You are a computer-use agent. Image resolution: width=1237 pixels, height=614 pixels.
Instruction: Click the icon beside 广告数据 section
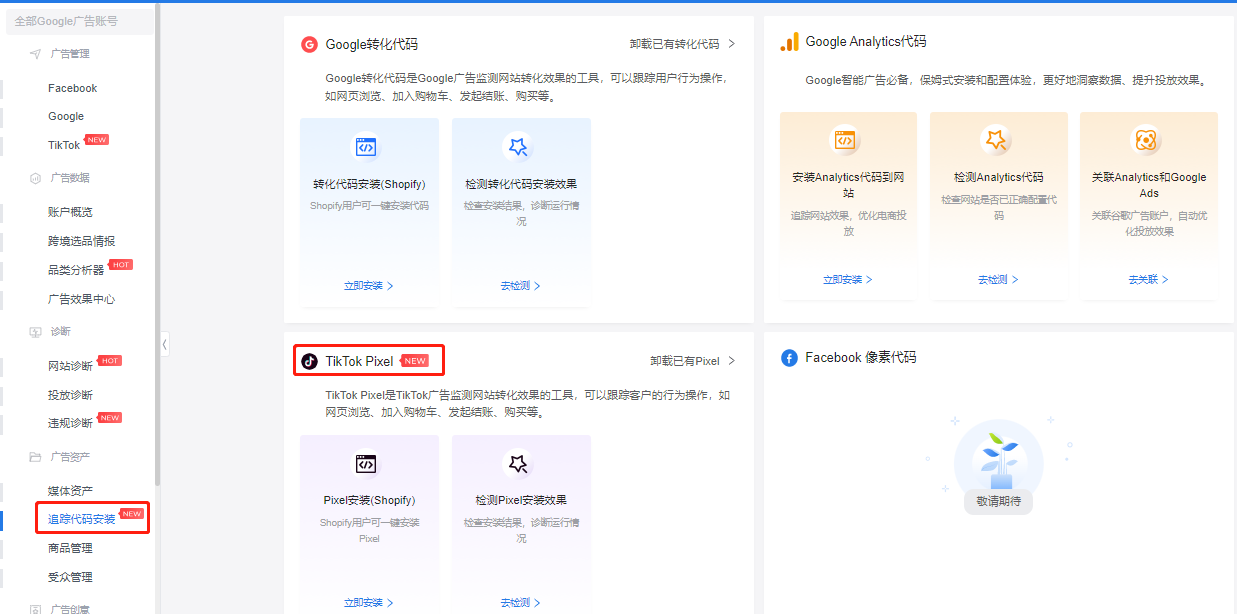coord(35,178)
